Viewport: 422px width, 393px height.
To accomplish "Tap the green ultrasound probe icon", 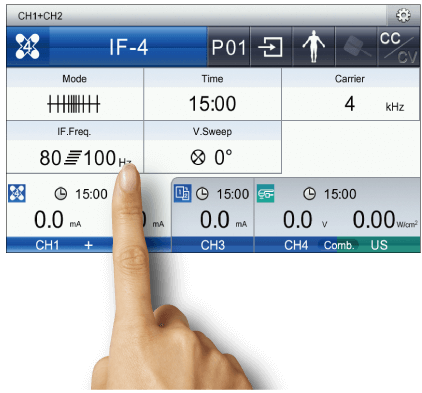I will coord(265,193).
